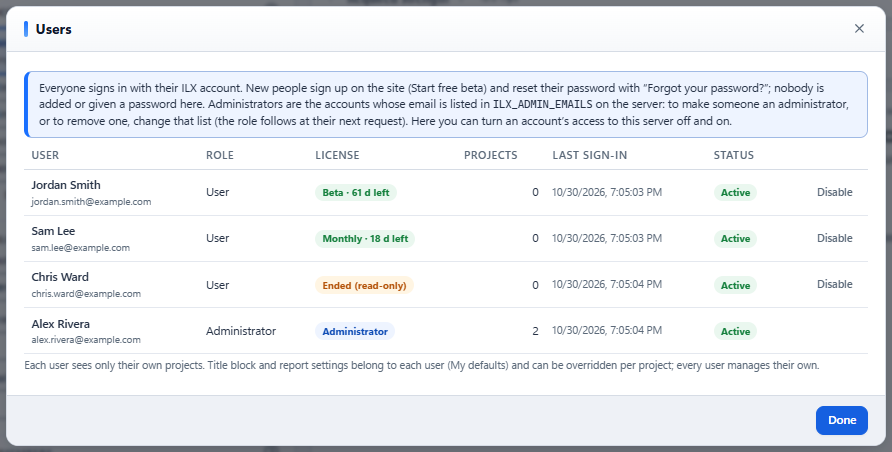
Task: Click the 'Beta · 61 d left' license badge
Action: 356,193
